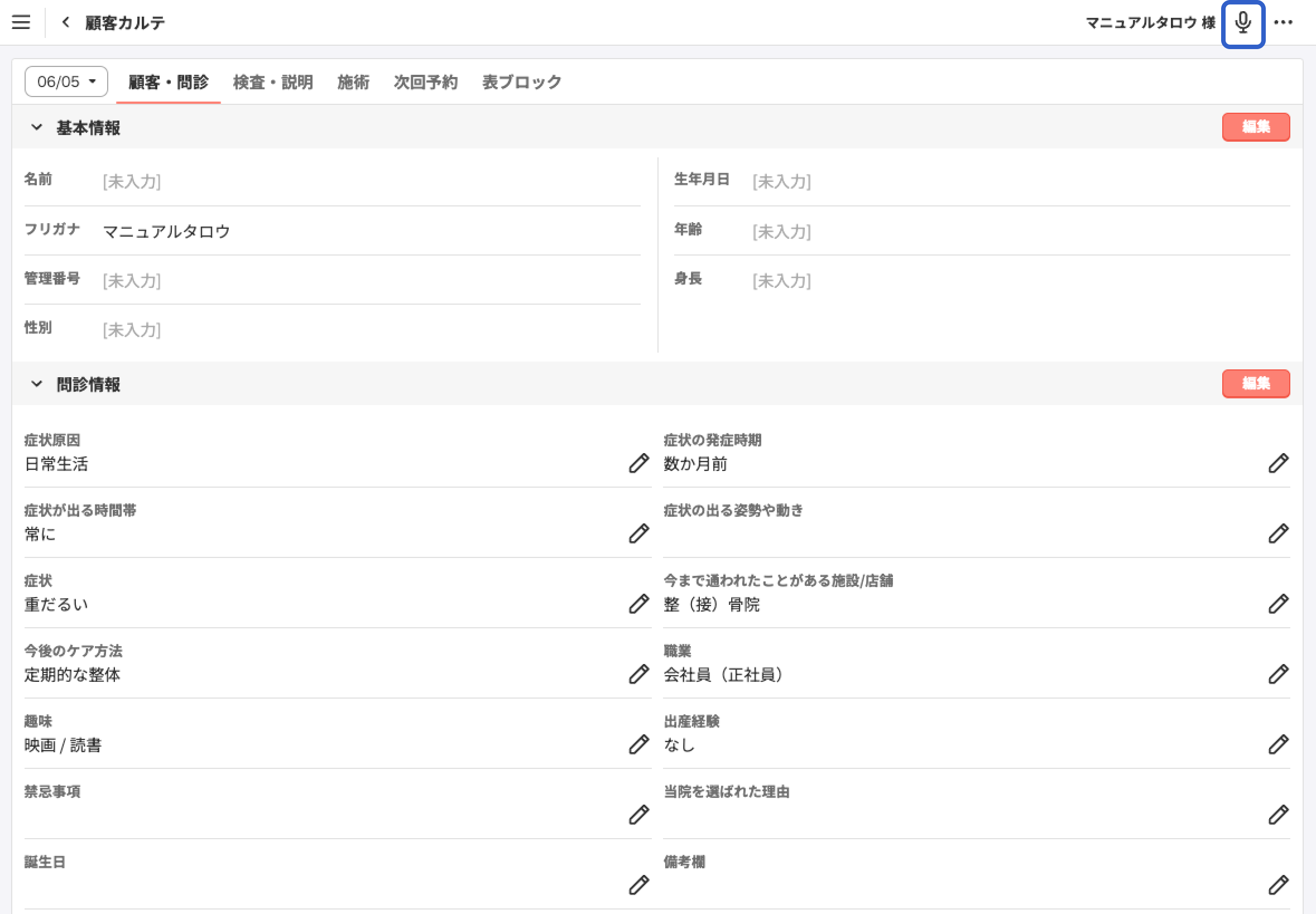Edit 症状が出る時間帯 pencil icon

[638, 533]
